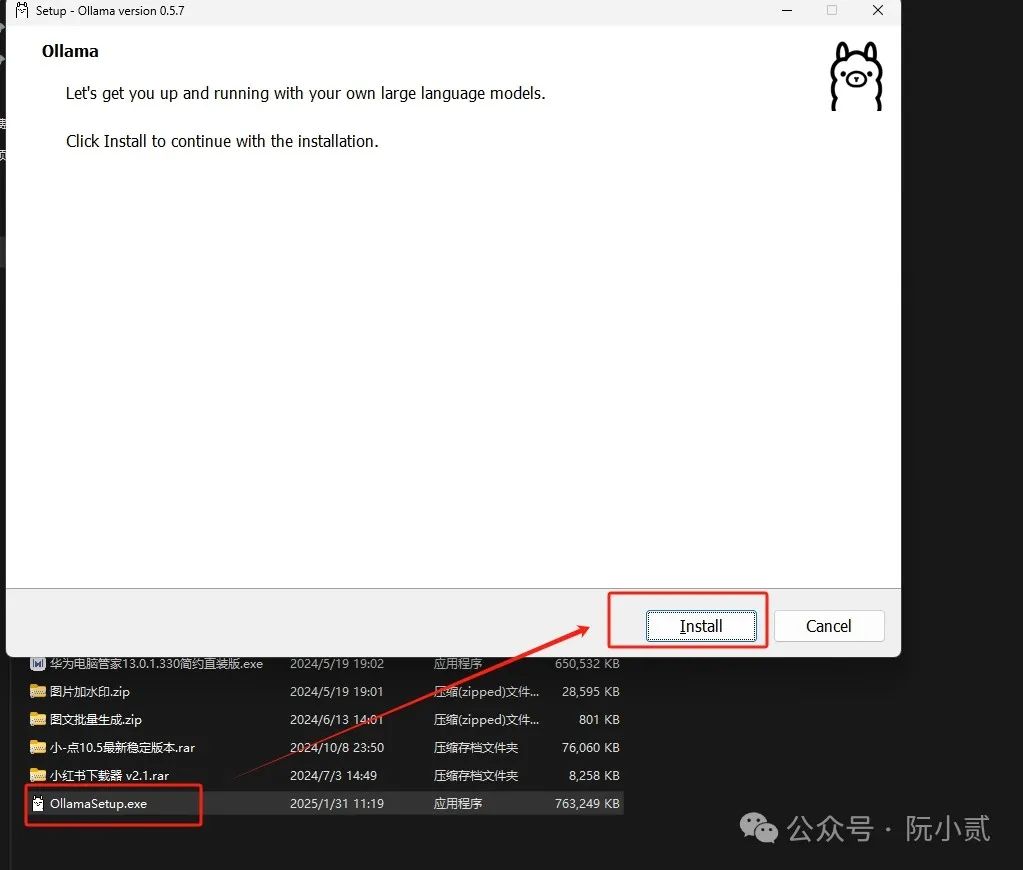The image size is (1023, 870).
Task: Select the OllamaSetup.exe file name
Action: pyautogui.click(x=99, y=803)
